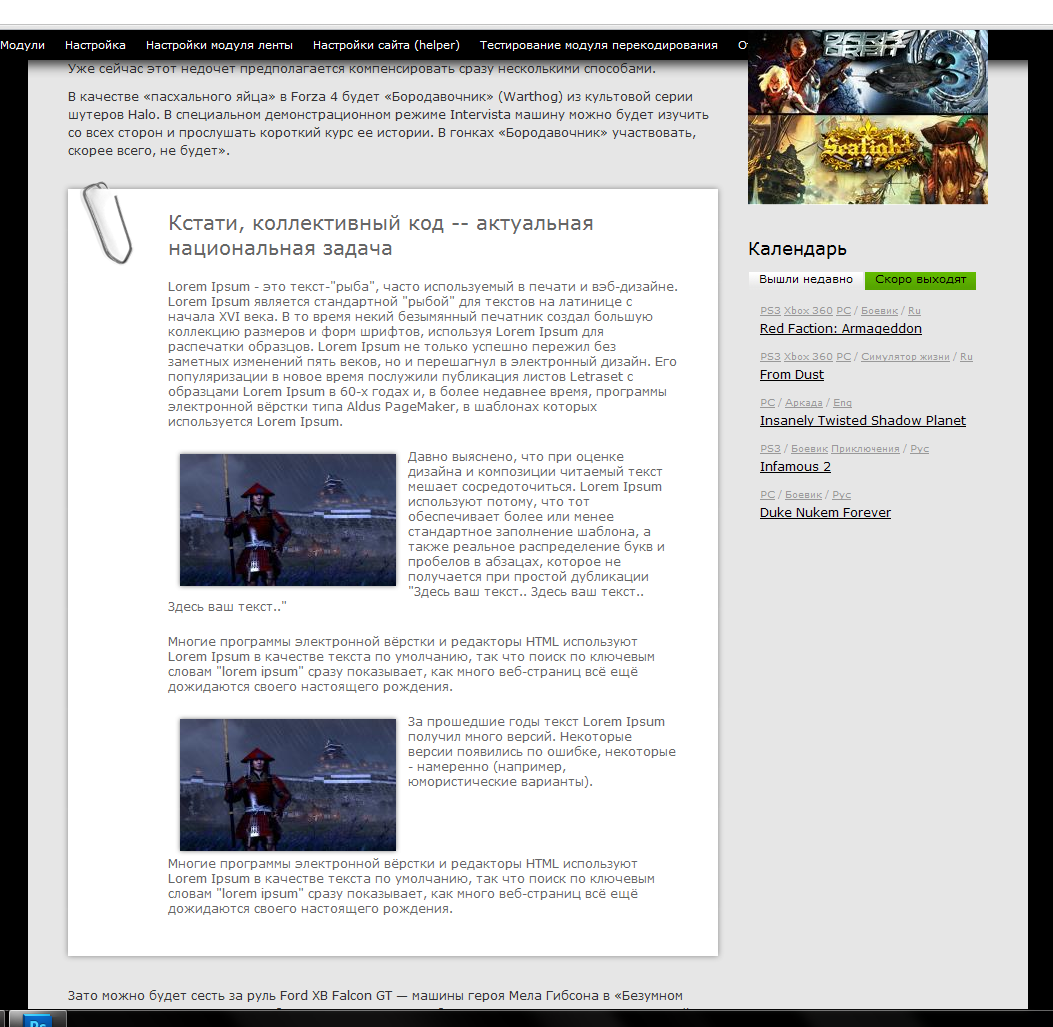Screen dimensions: 1053x1027
Task: Open Настройки модуля ленты in the top bar
Action: tap(219, 45)
